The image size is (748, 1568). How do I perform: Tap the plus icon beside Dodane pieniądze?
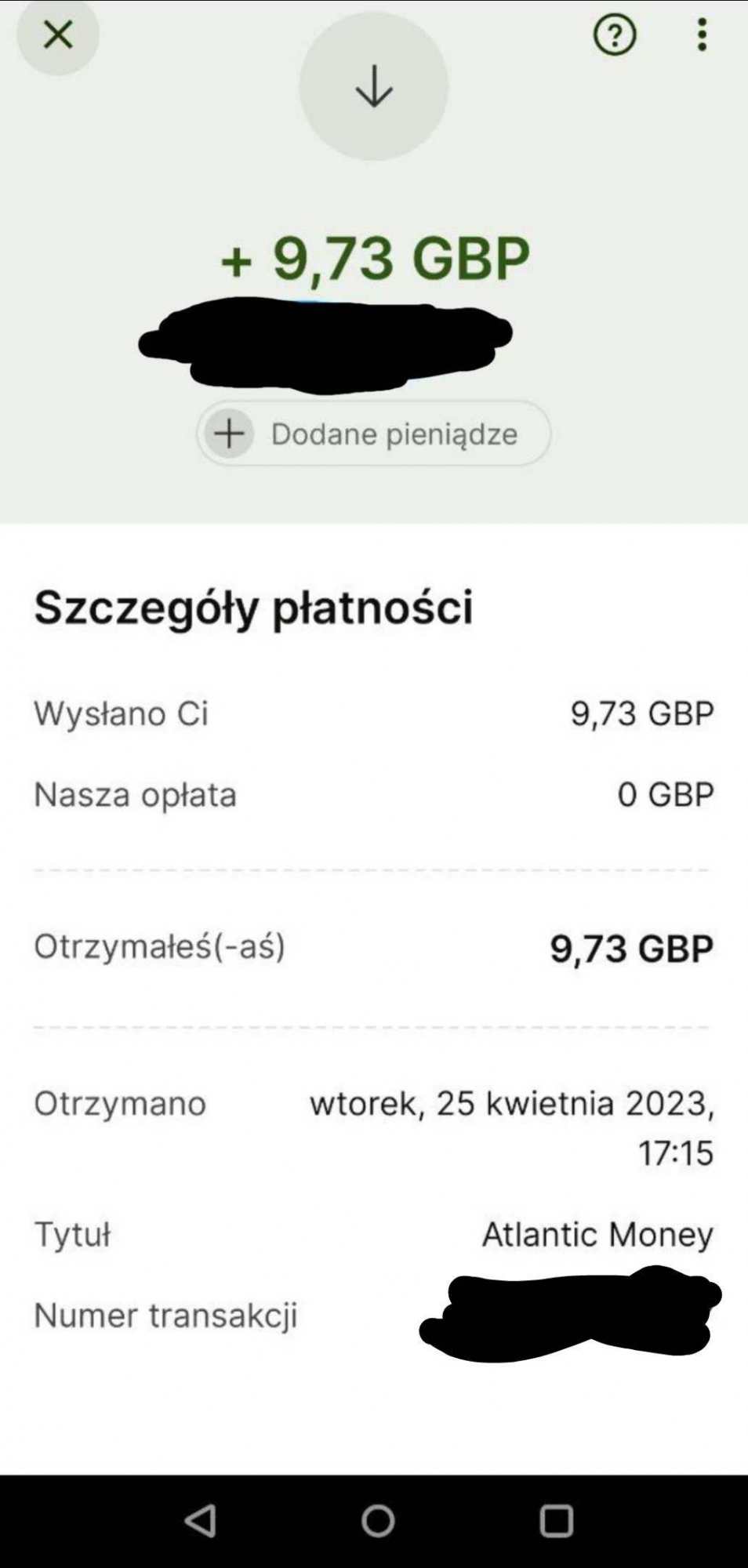point(229,434)
